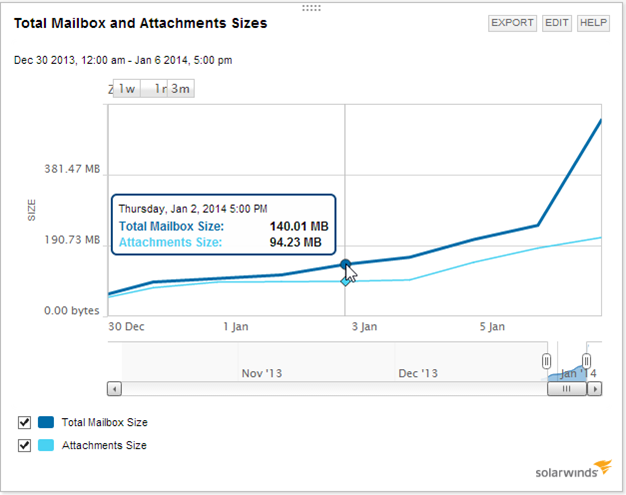The image size is (626, 495).
Task: Select the 1m zoom range
Action: click(x=157, y=89)
